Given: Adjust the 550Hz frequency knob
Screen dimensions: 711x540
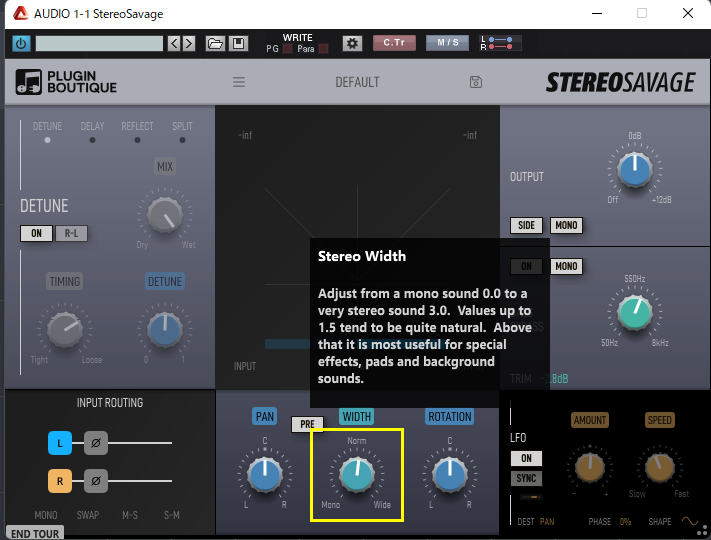Looking at the screenshot, I should click(635, 312).
